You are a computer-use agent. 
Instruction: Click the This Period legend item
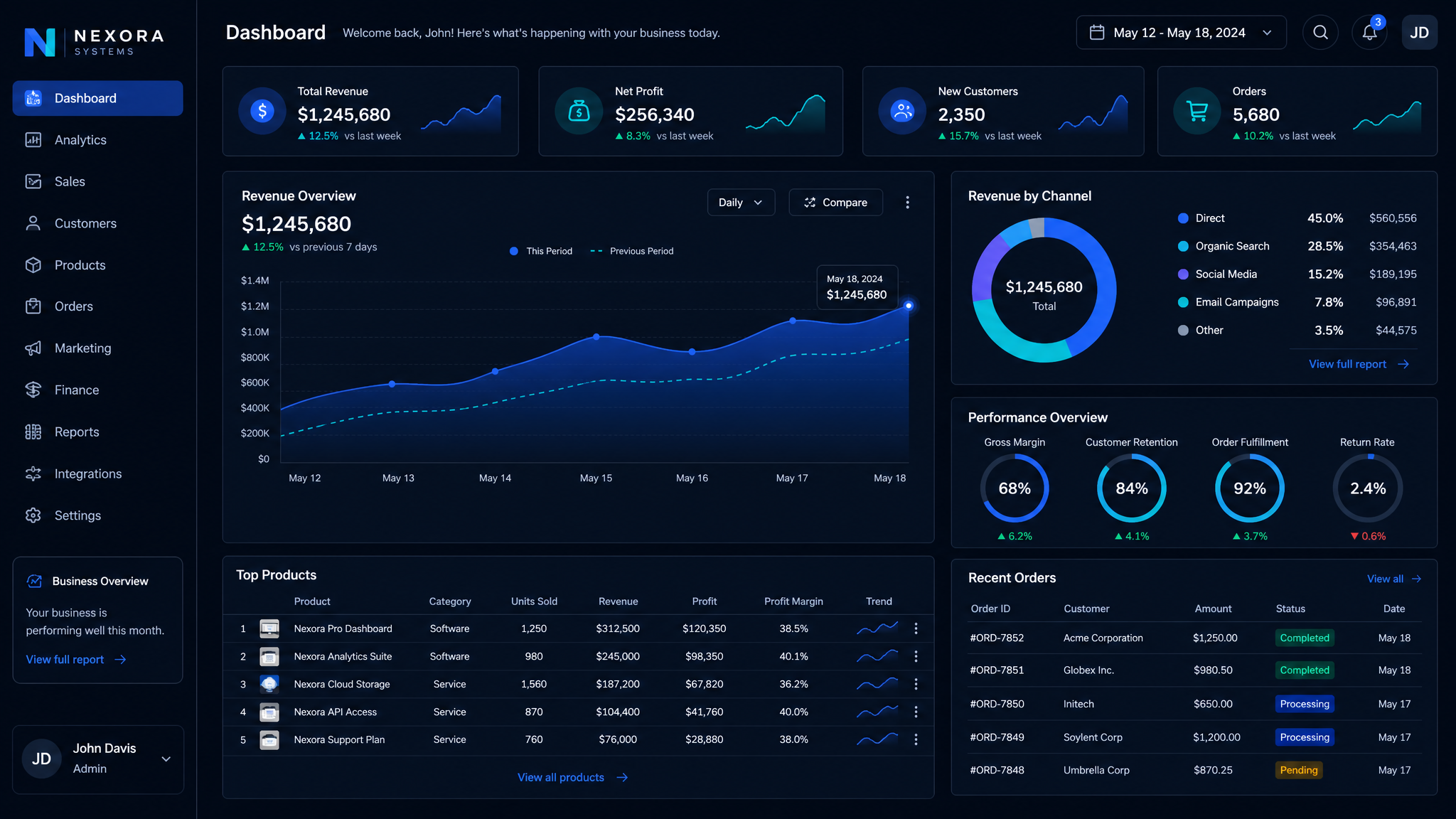(542, 251)
